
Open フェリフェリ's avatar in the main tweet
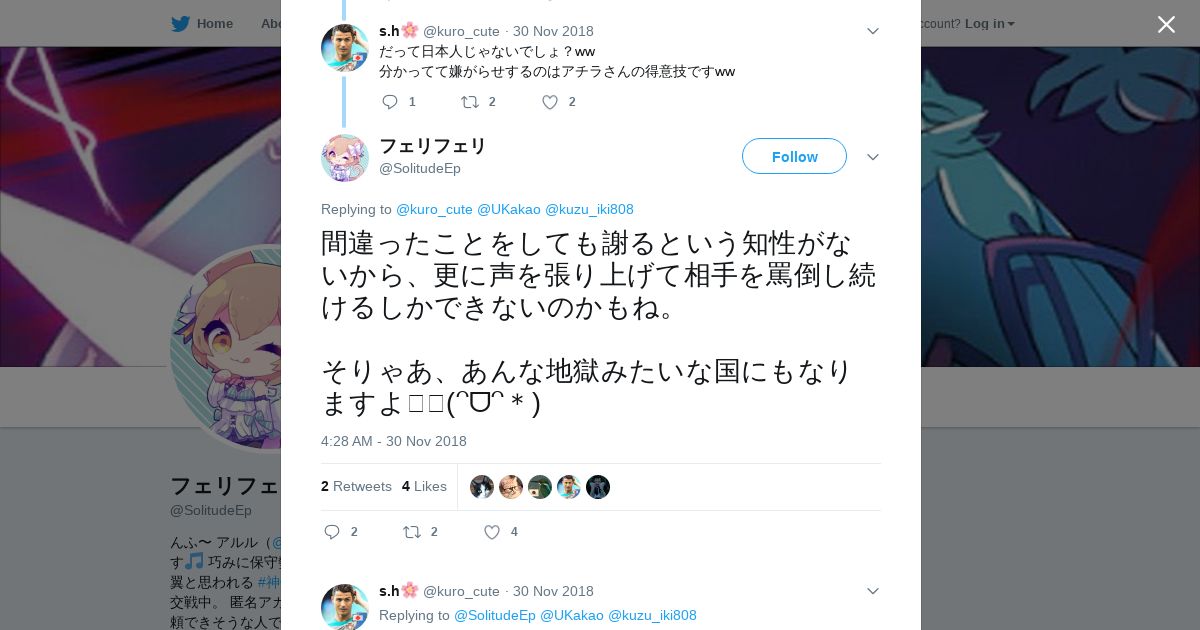pyautogui.click(x=345, y=158)
